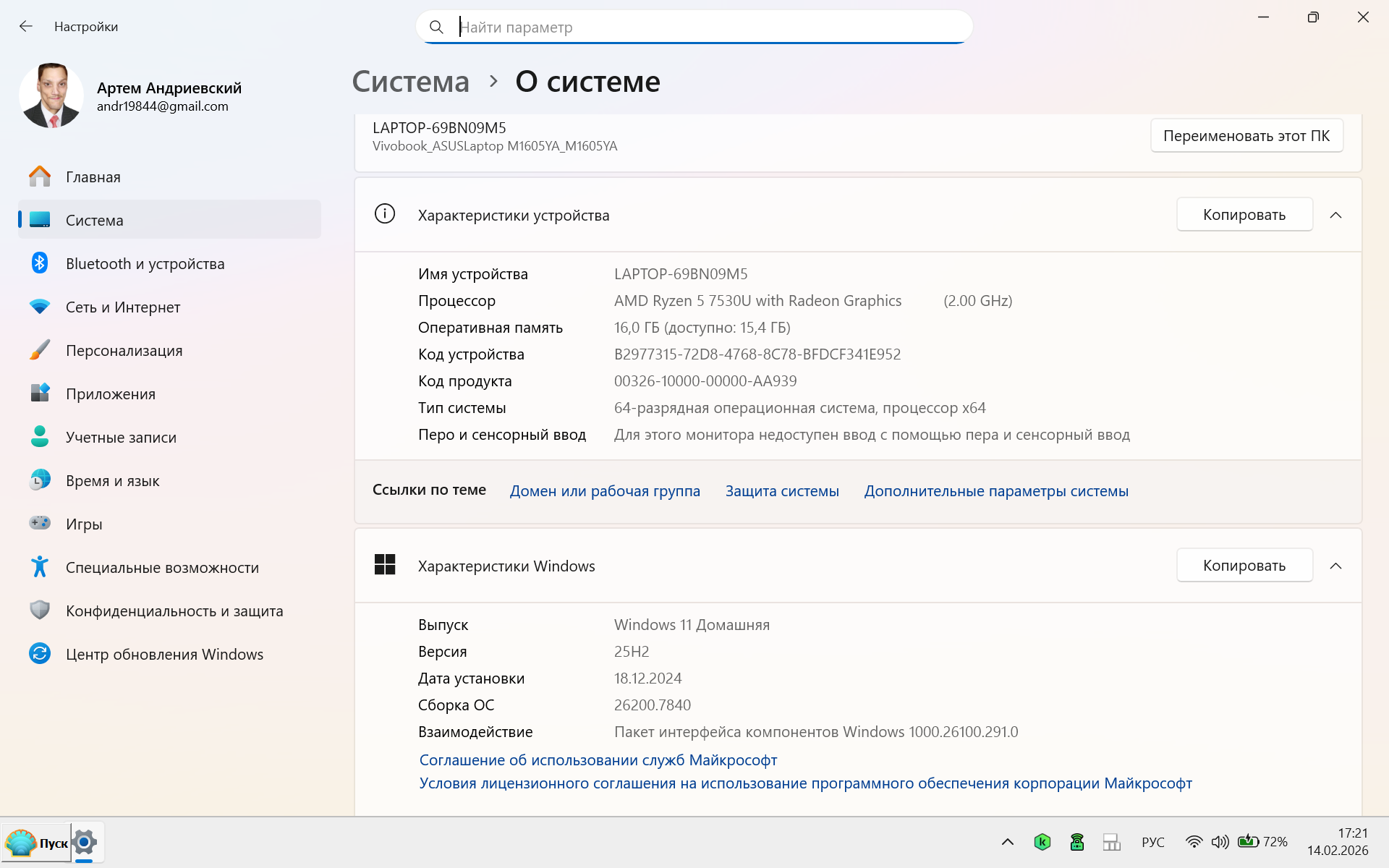Click the search magnifier icon

[436, 27]
